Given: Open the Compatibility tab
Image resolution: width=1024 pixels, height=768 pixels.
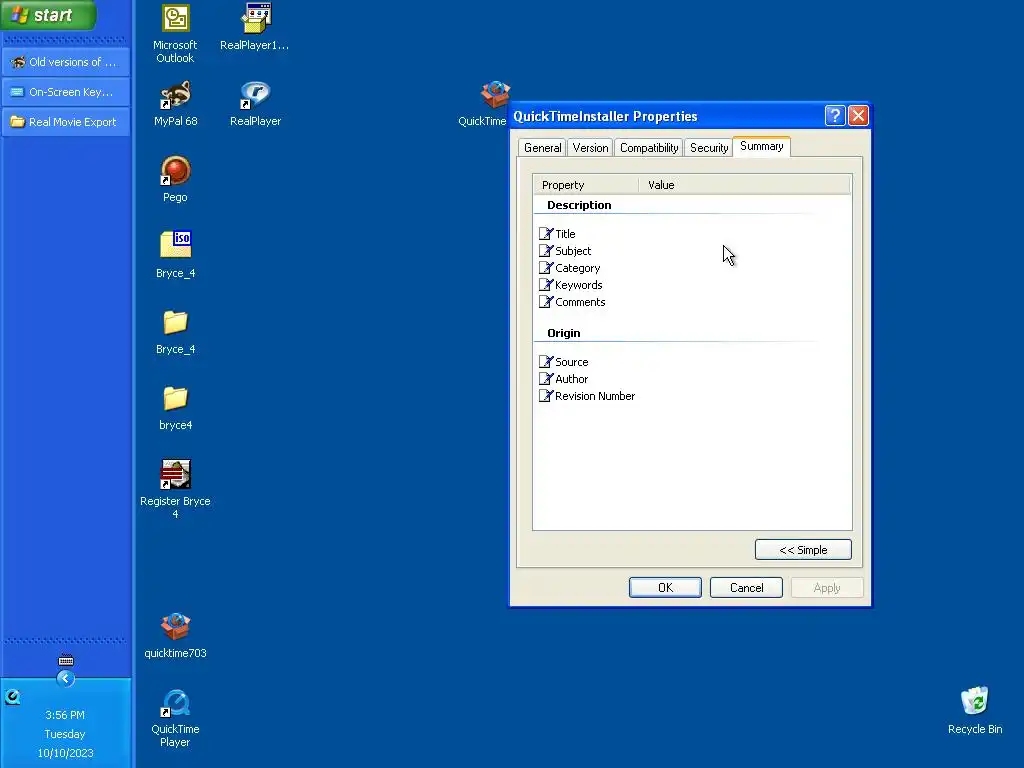Looking at the screenshot, I should click(x=648, y=148).
